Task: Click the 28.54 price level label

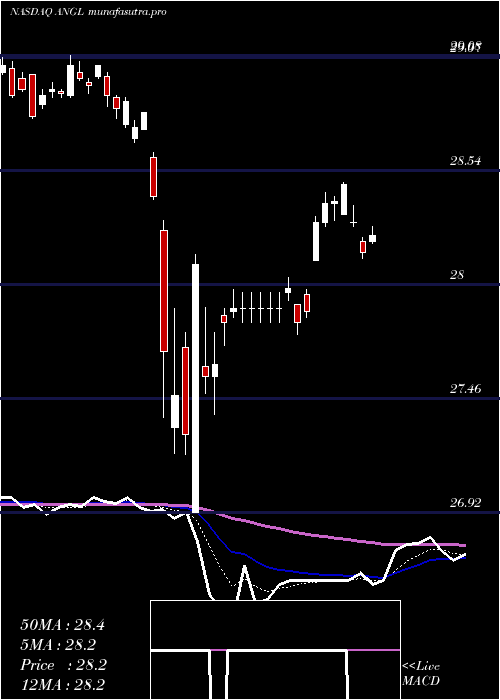Action: tap(465, 161)
